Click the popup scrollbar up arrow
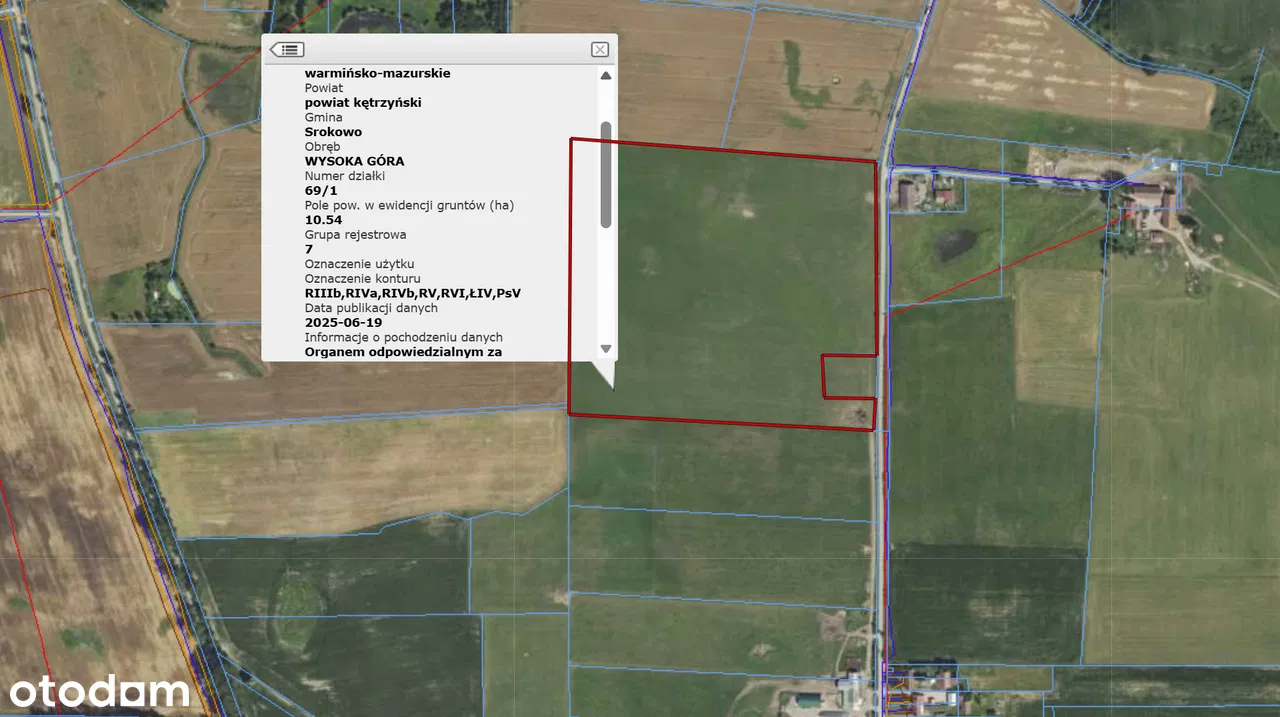This screenshot has height=717, width=1280. 605,75
